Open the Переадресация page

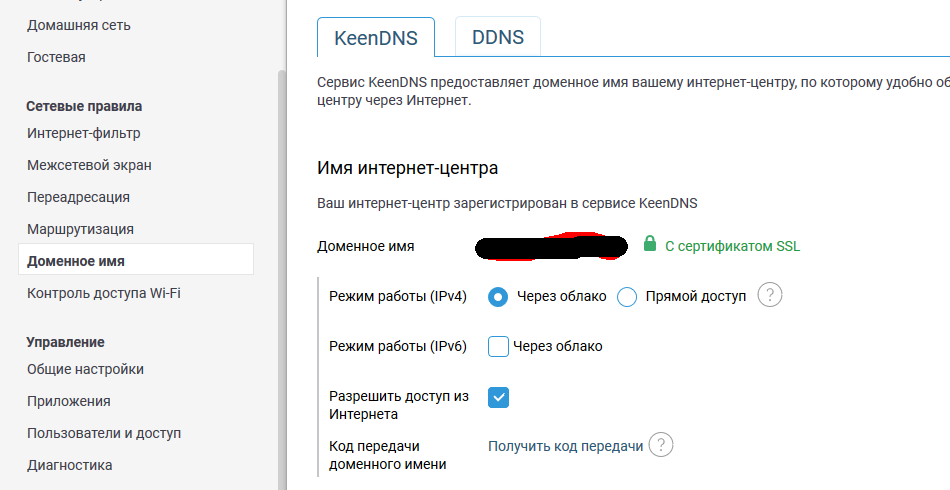78,197
